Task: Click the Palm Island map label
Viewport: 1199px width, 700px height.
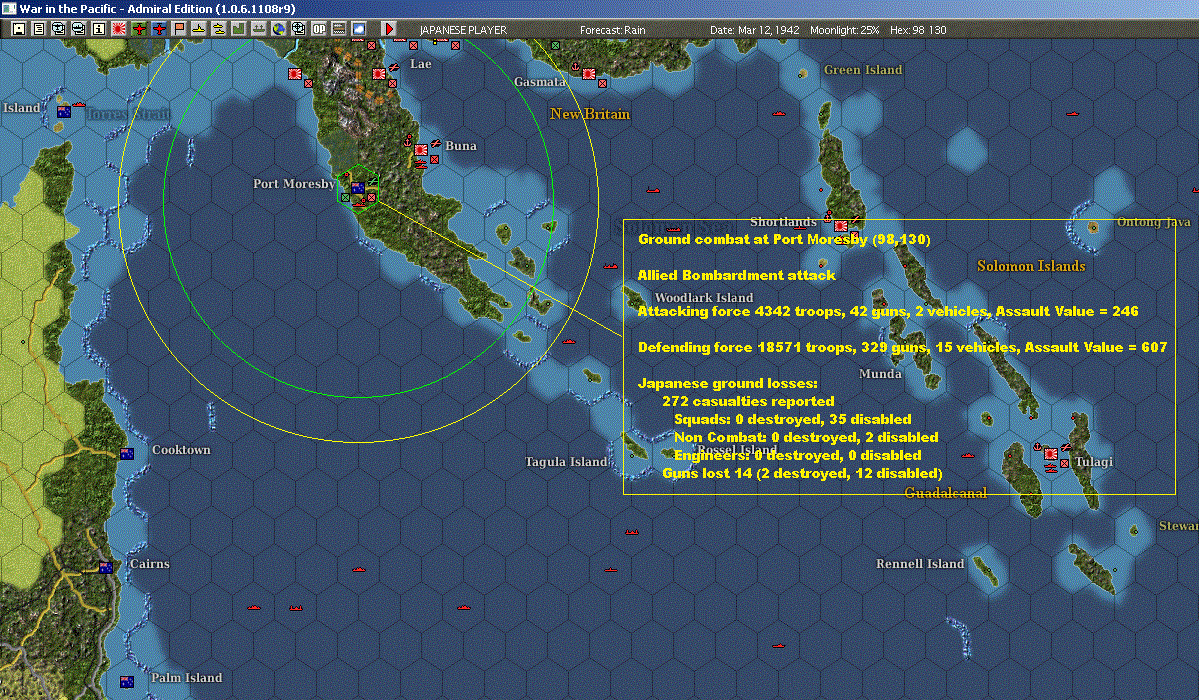Action: [187, 678]
